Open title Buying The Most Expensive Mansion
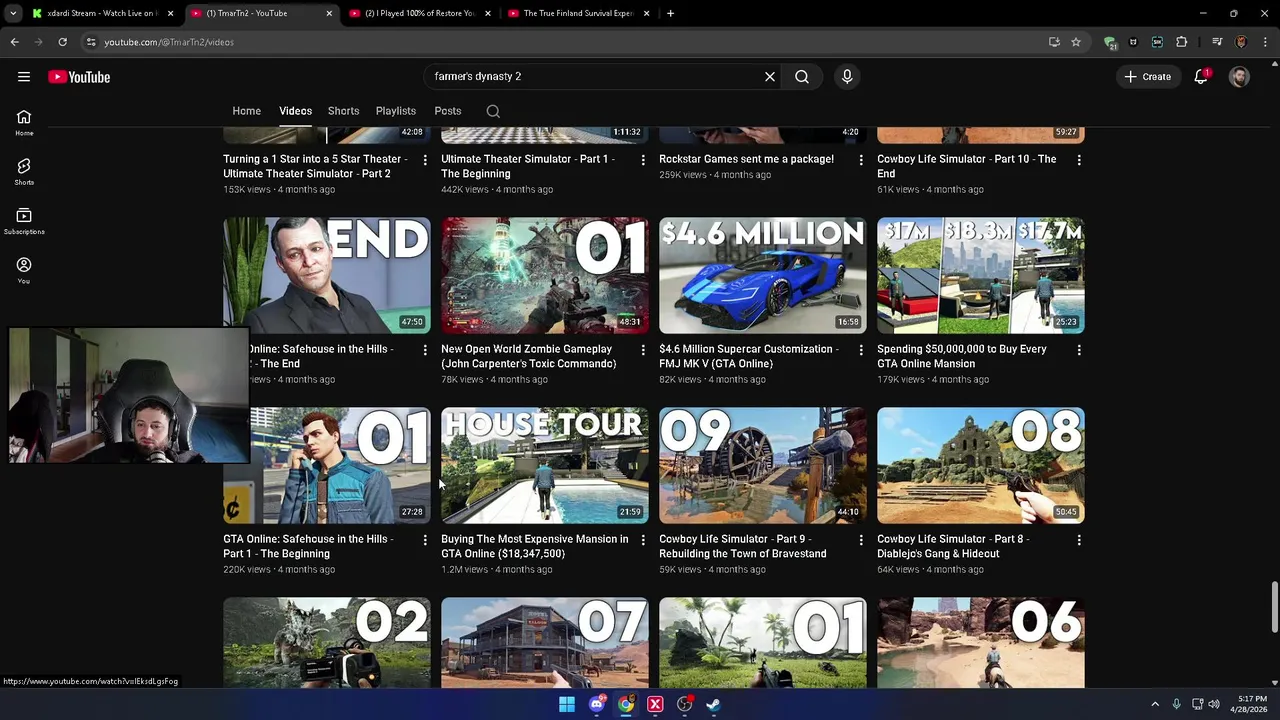Viewport: 1280px width, 720px height. tap(535, 546)
